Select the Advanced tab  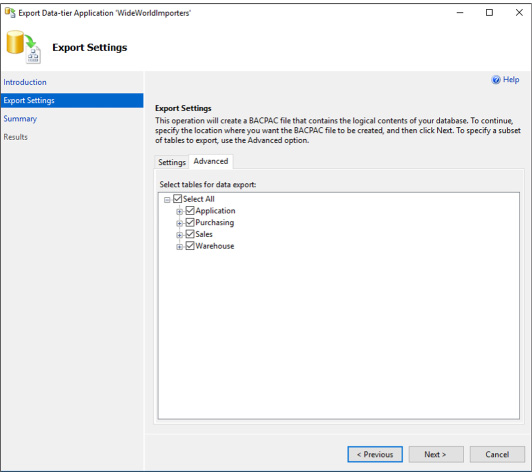point(211,161)
